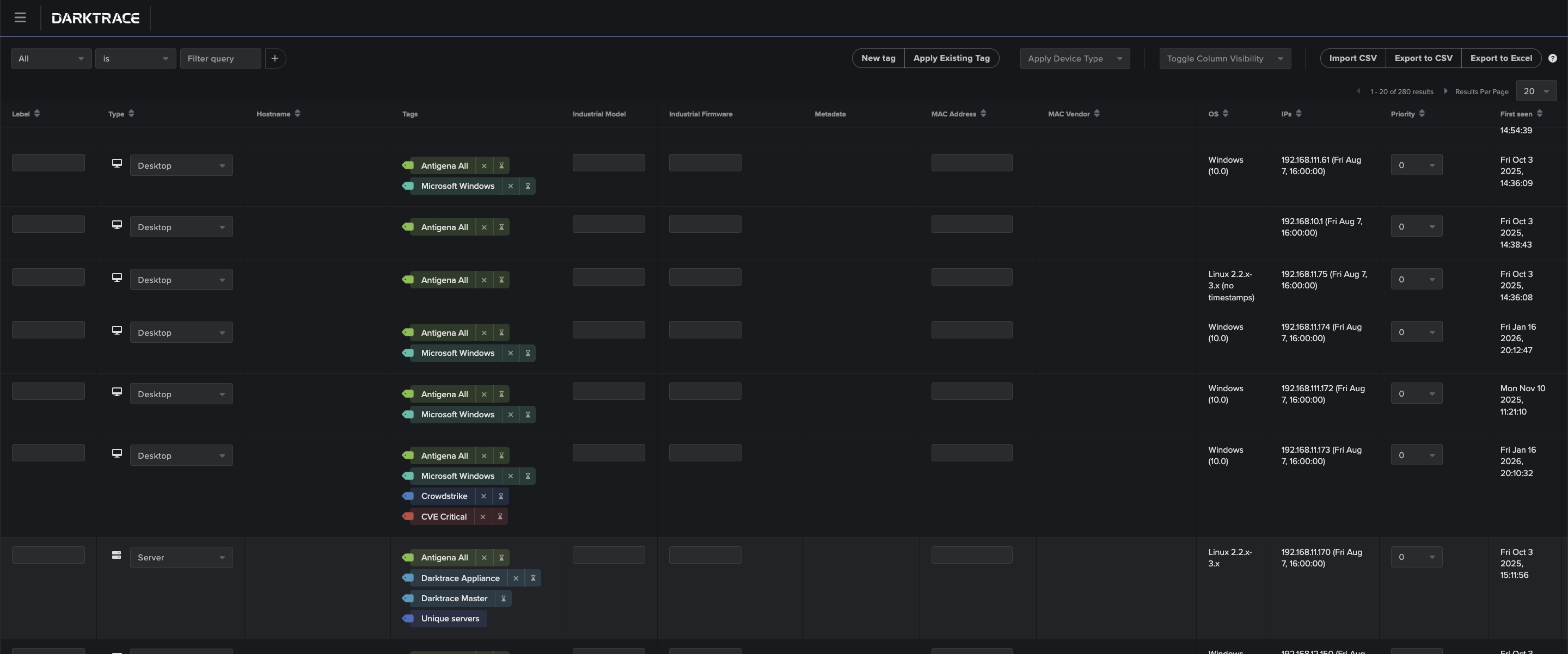The image size is (1568, 654).
Task: Click Export to Excel button
Action: tap(1502, 58)
